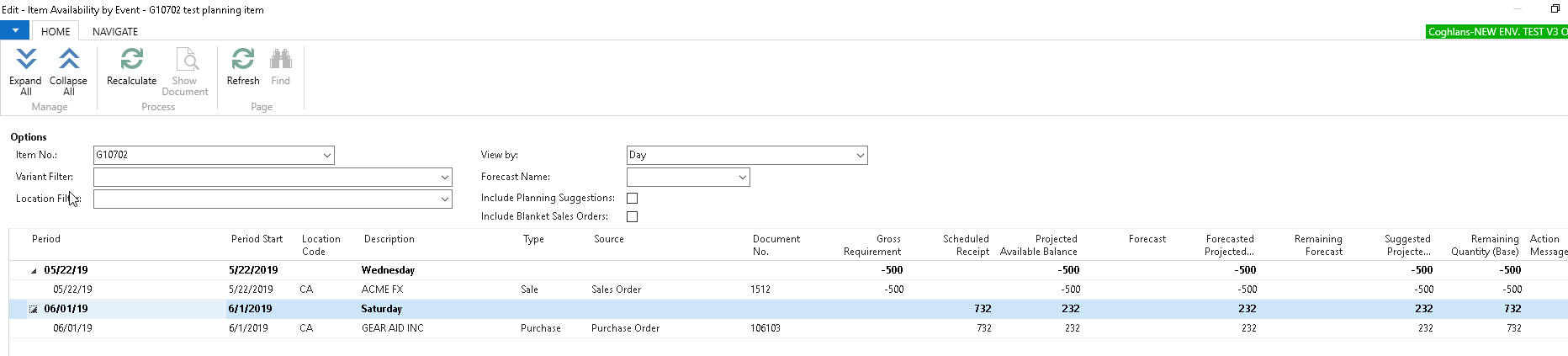The image size is (1568, 356).
Task: Restore the window using the title bar button
Action: click(1555, 9)
